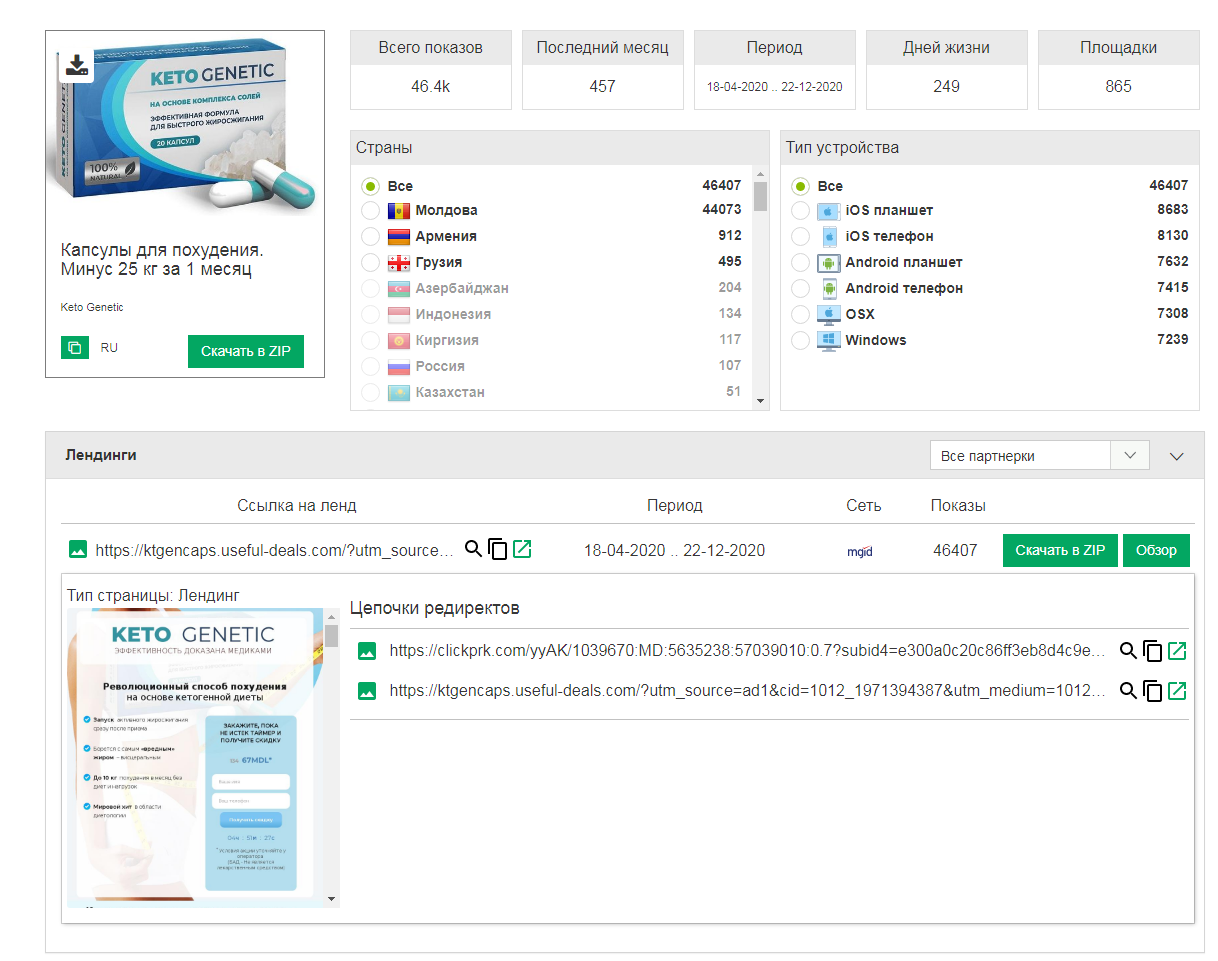
Task: Click the download icon on the Keto Genetic banner
Action: (x=76, y=66)
